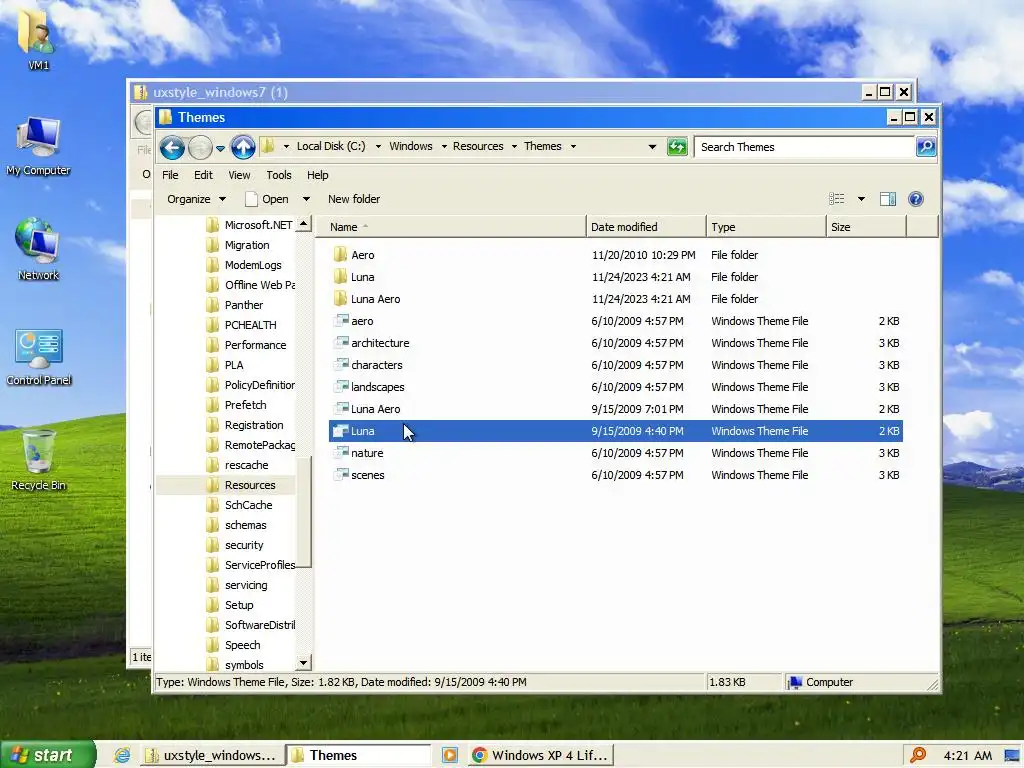Open the Organize dropdown
This screenshot has height=768, width=1024.
[196, 199]
